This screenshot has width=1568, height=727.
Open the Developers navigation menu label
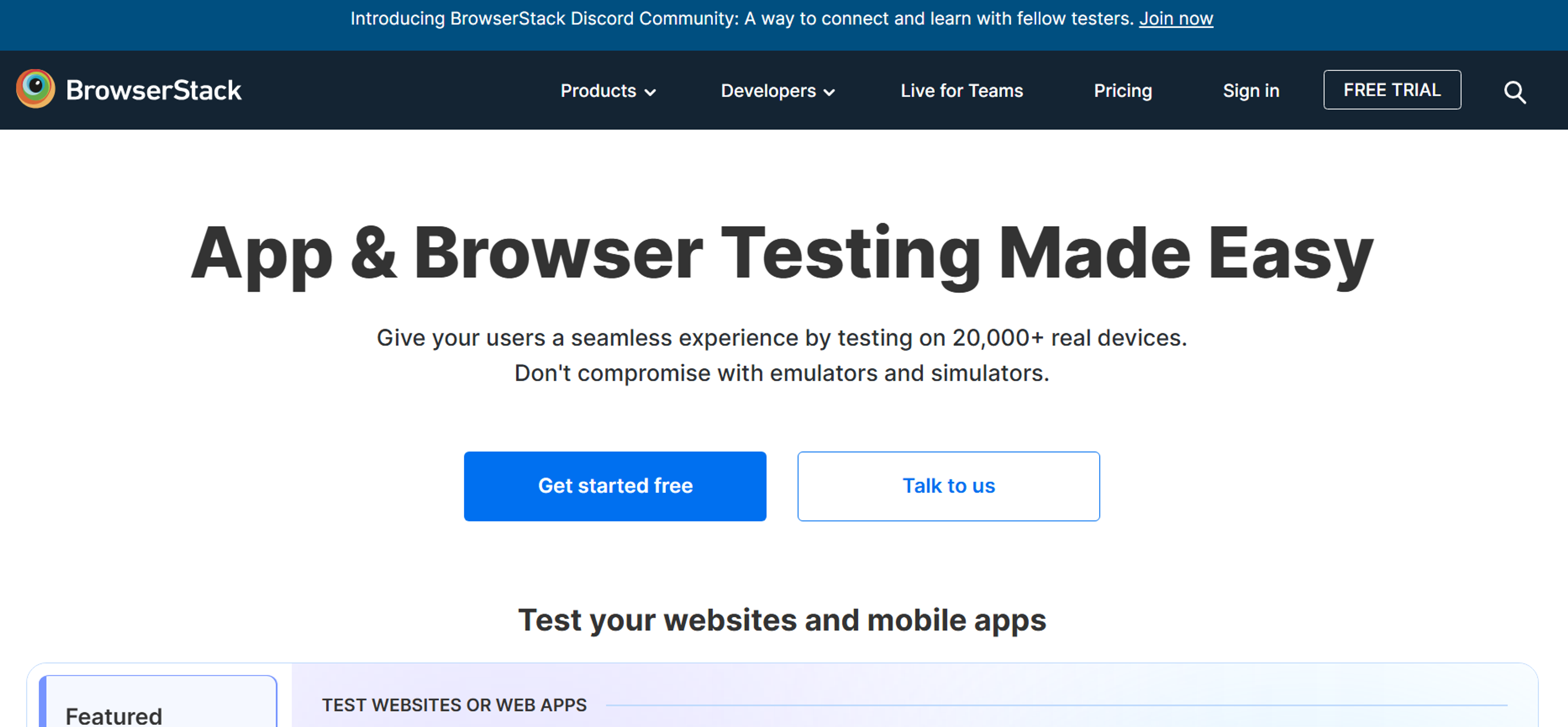point(768,91)
